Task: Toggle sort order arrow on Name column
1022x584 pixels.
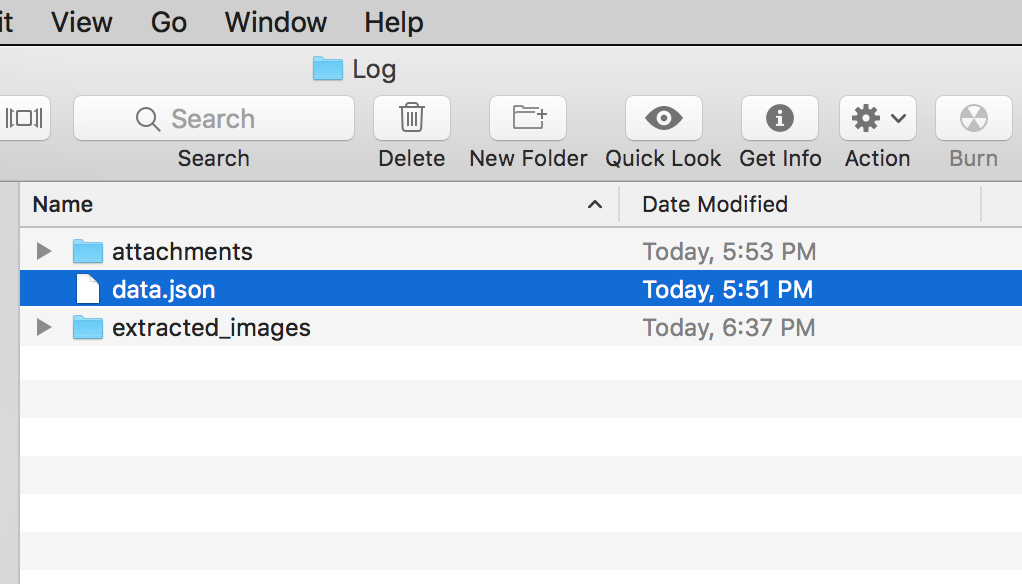Action: [x=594, y=205]
